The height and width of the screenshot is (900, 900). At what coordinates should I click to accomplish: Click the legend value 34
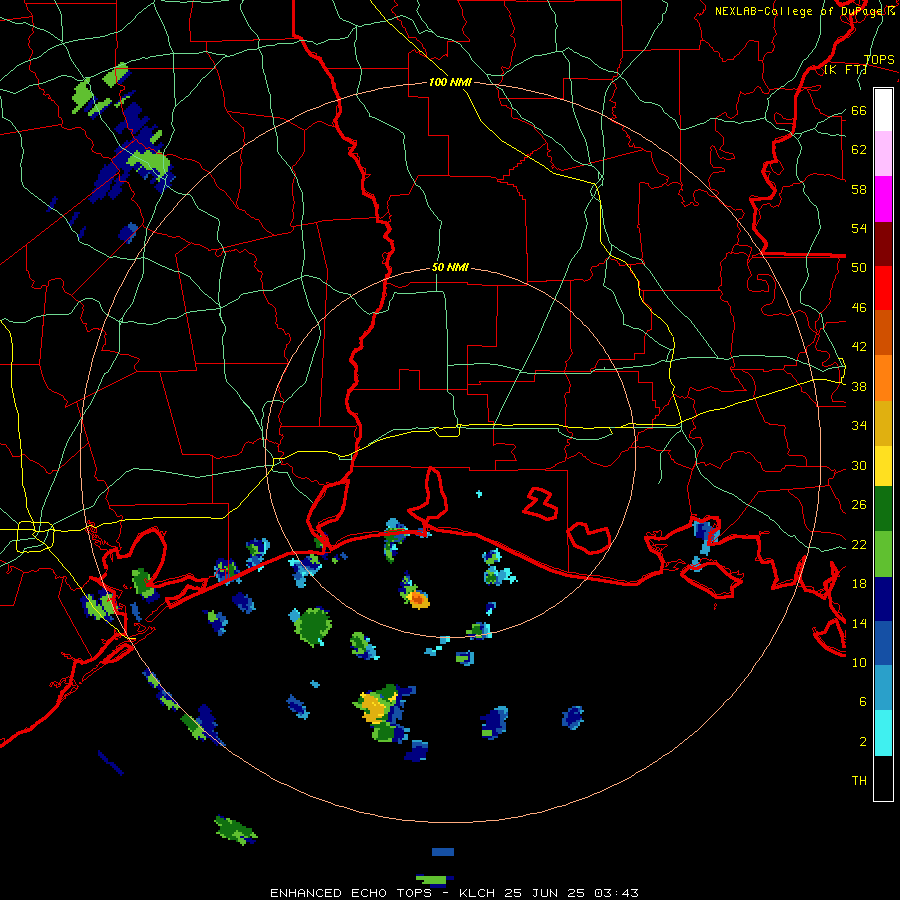(x=859, y=426)
